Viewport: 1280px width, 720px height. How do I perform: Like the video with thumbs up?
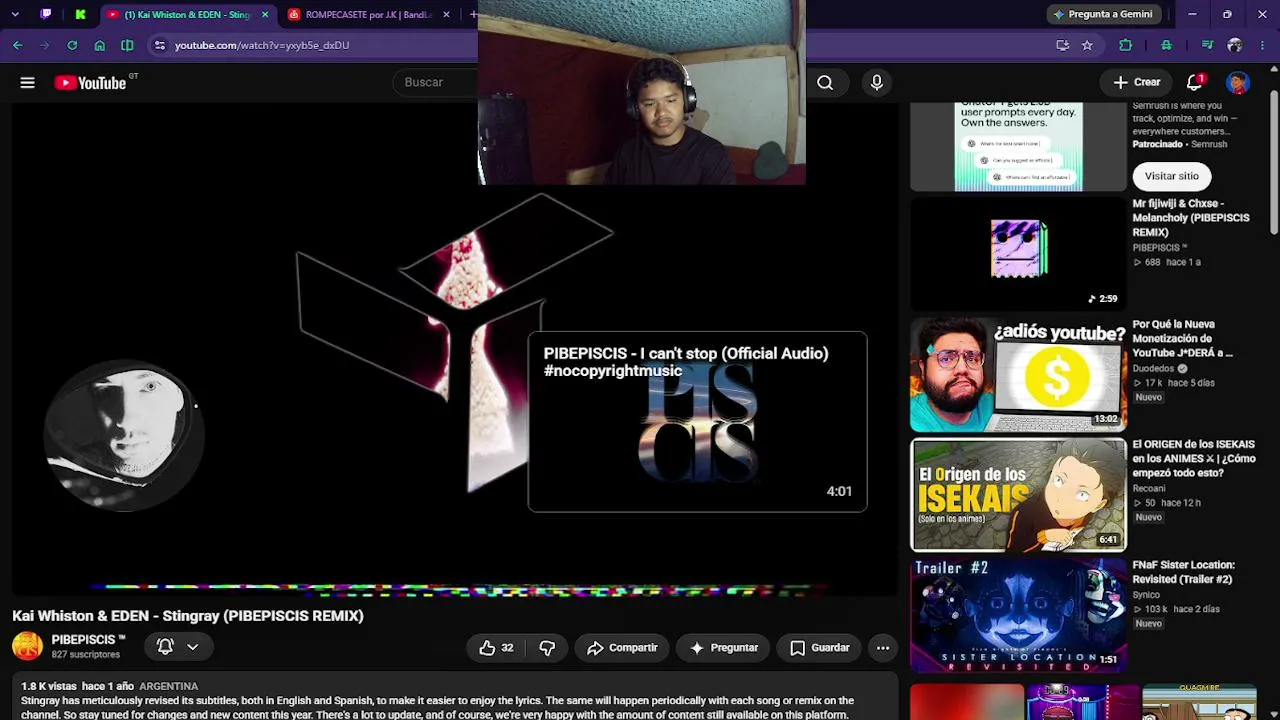point(495,648)
